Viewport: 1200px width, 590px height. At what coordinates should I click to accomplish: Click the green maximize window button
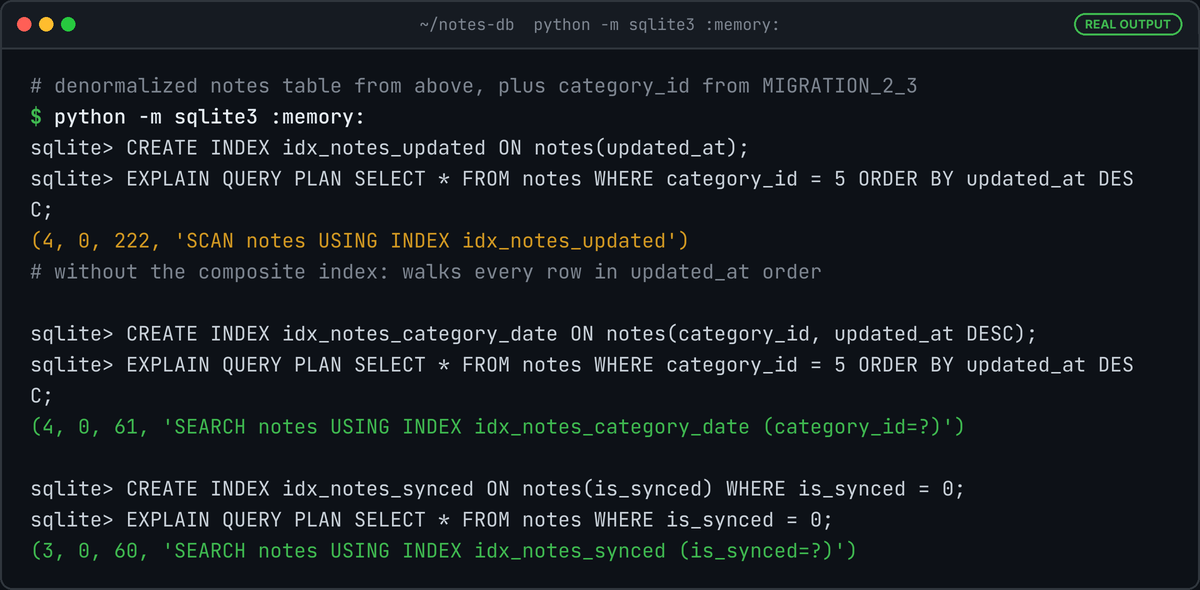click(x=68, y=24)
